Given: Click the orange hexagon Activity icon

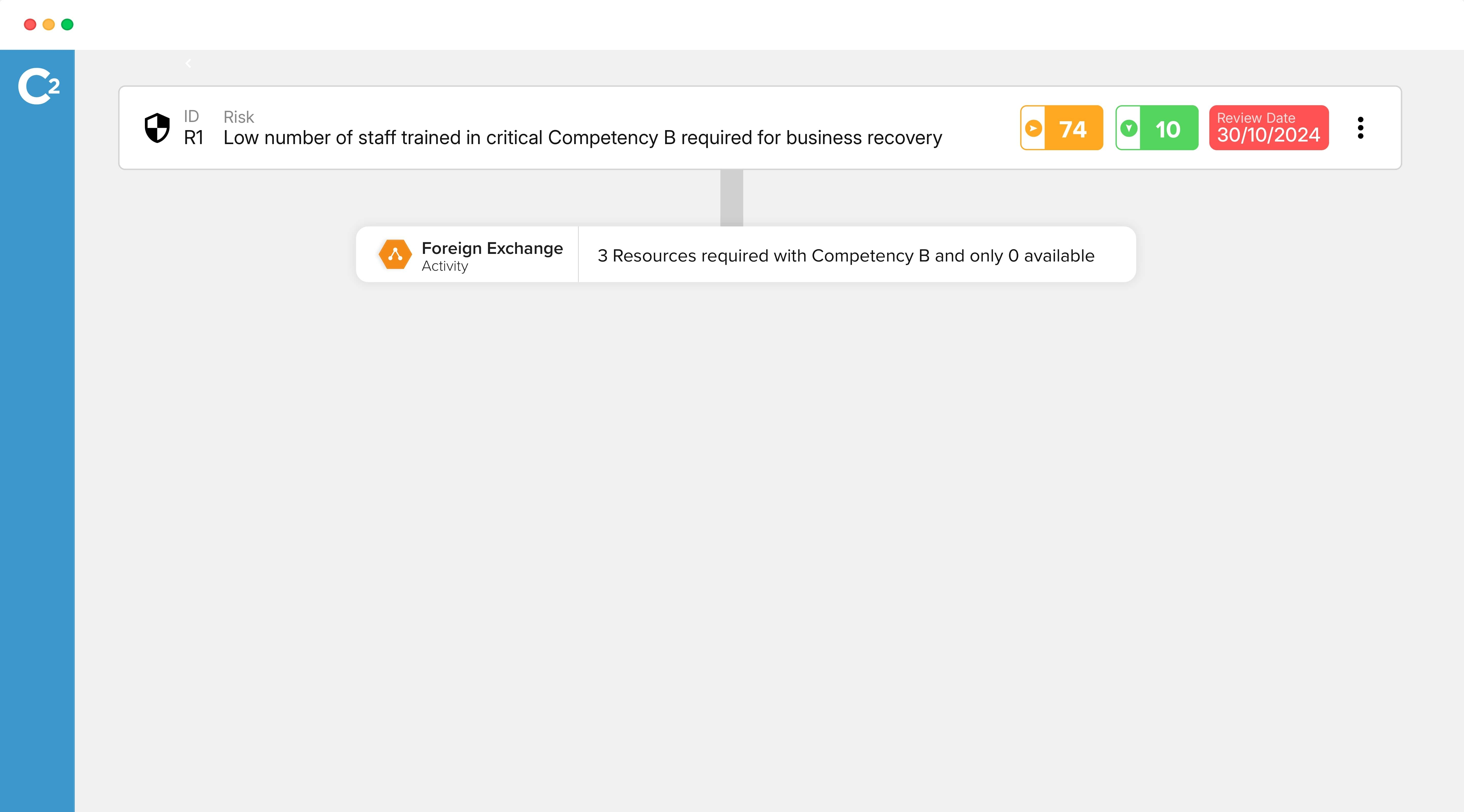Looking at the screenshot, I should pyautogui.click(x=395, y=255).
